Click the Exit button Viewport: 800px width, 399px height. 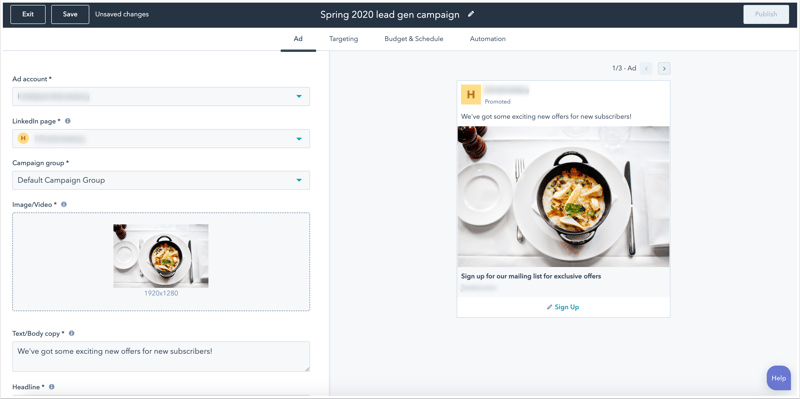point(28,14)
